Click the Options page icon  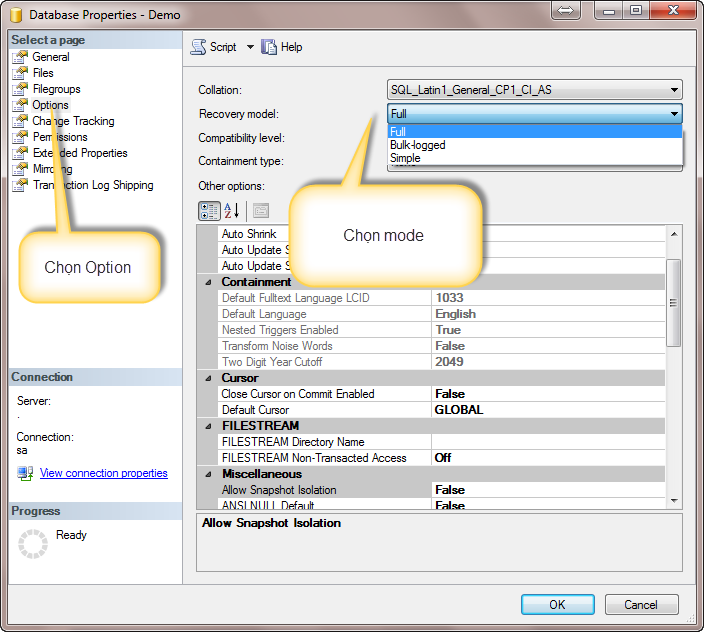[20, 105]
